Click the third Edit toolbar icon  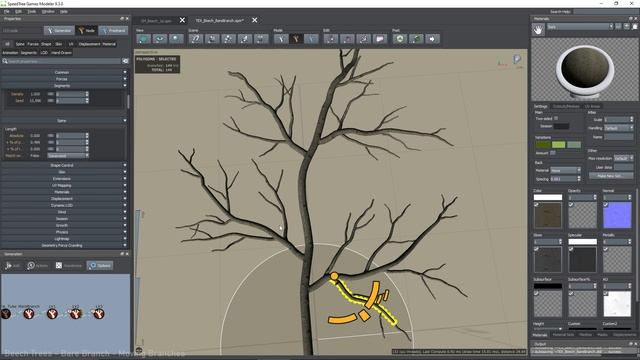pyautogui.click(x=363, y=39)
